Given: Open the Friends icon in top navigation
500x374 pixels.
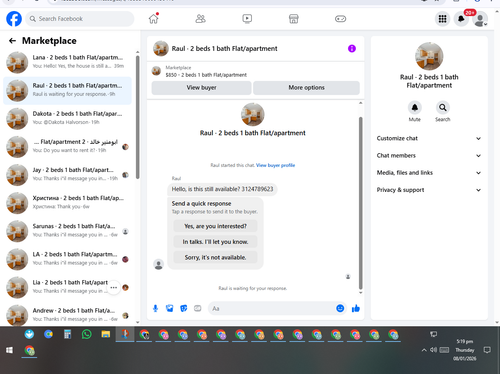Looking at the screenshot, I should 200,19.
